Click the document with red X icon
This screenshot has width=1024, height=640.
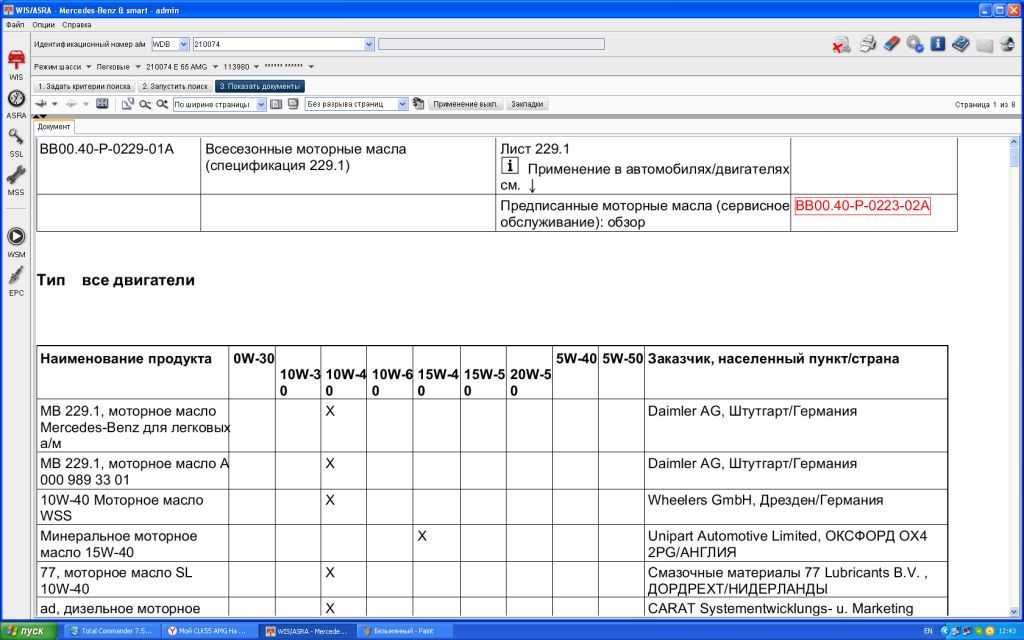tap(841, 44)
